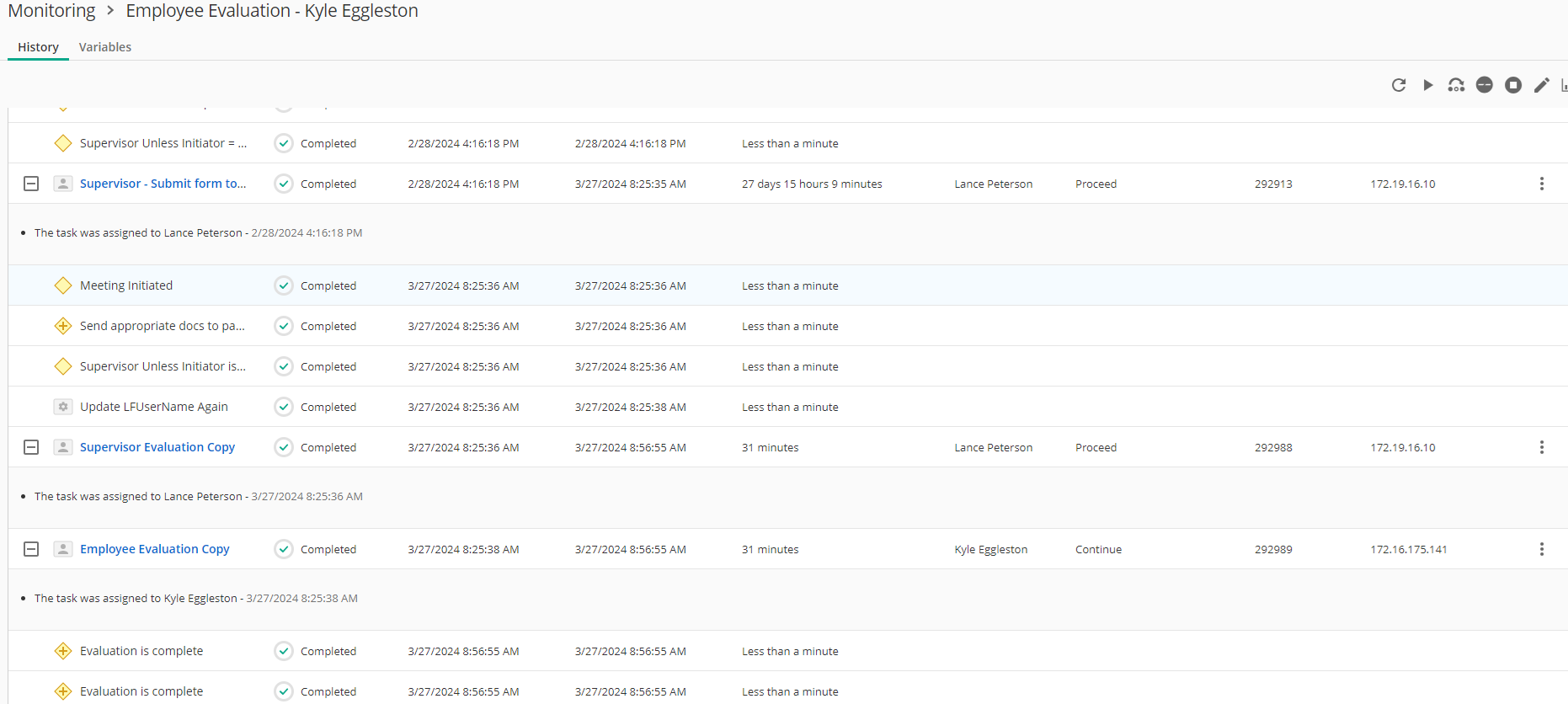Open the Supervisor - Submit form to... link
This screenshot has width=1568, height=704.
pyautogui.click(x=163, y=184)
